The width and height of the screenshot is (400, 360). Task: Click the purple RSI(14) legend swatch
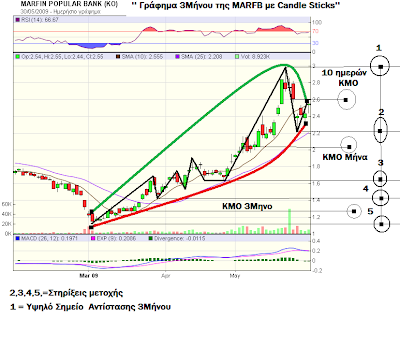18,20
